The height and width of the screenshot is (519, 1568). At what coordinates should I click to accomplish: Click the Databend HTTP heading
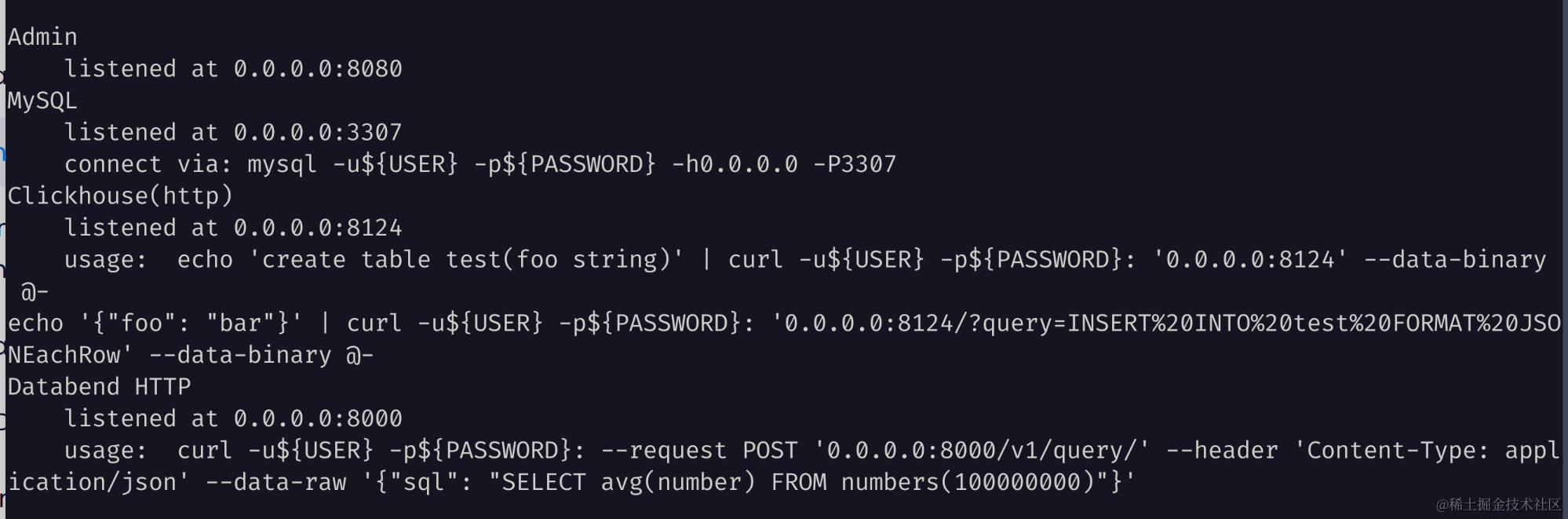tap(99, 387)
